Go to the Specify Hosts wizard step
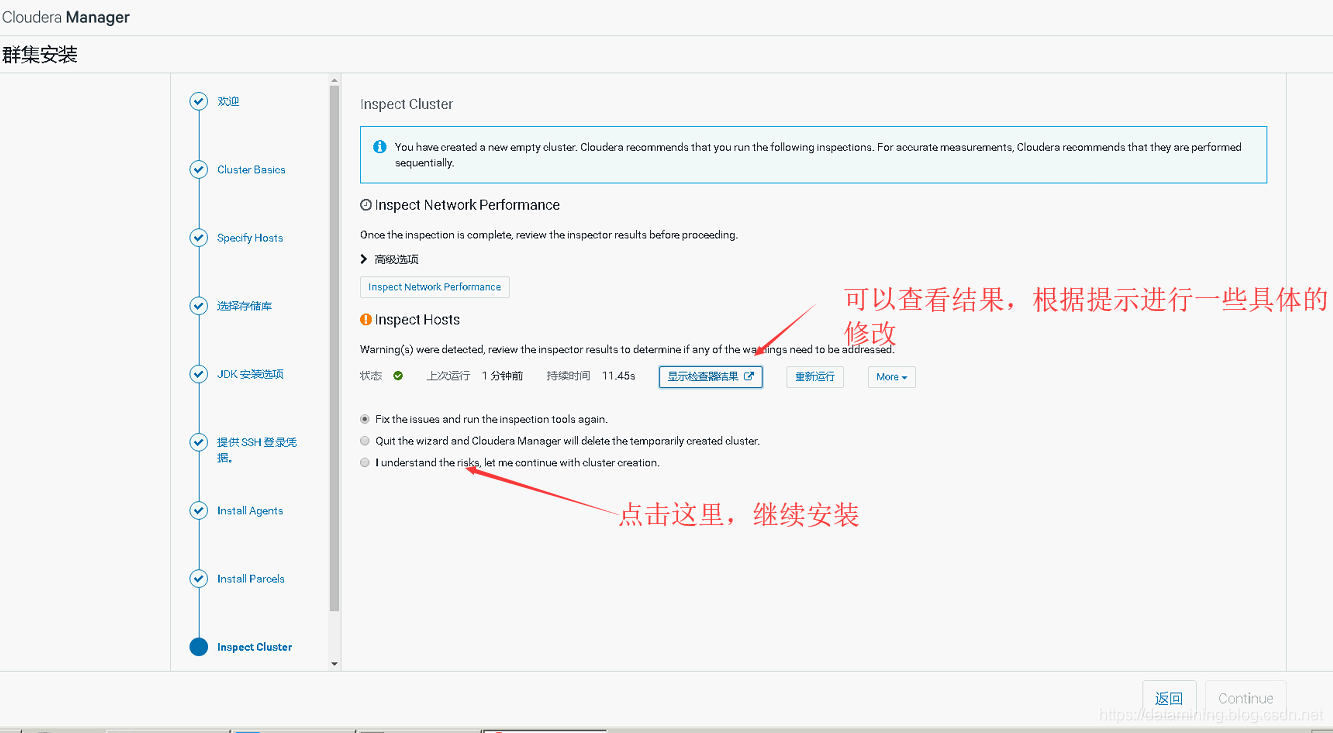Screen dimensions: 1333x733 coord(250,238)
